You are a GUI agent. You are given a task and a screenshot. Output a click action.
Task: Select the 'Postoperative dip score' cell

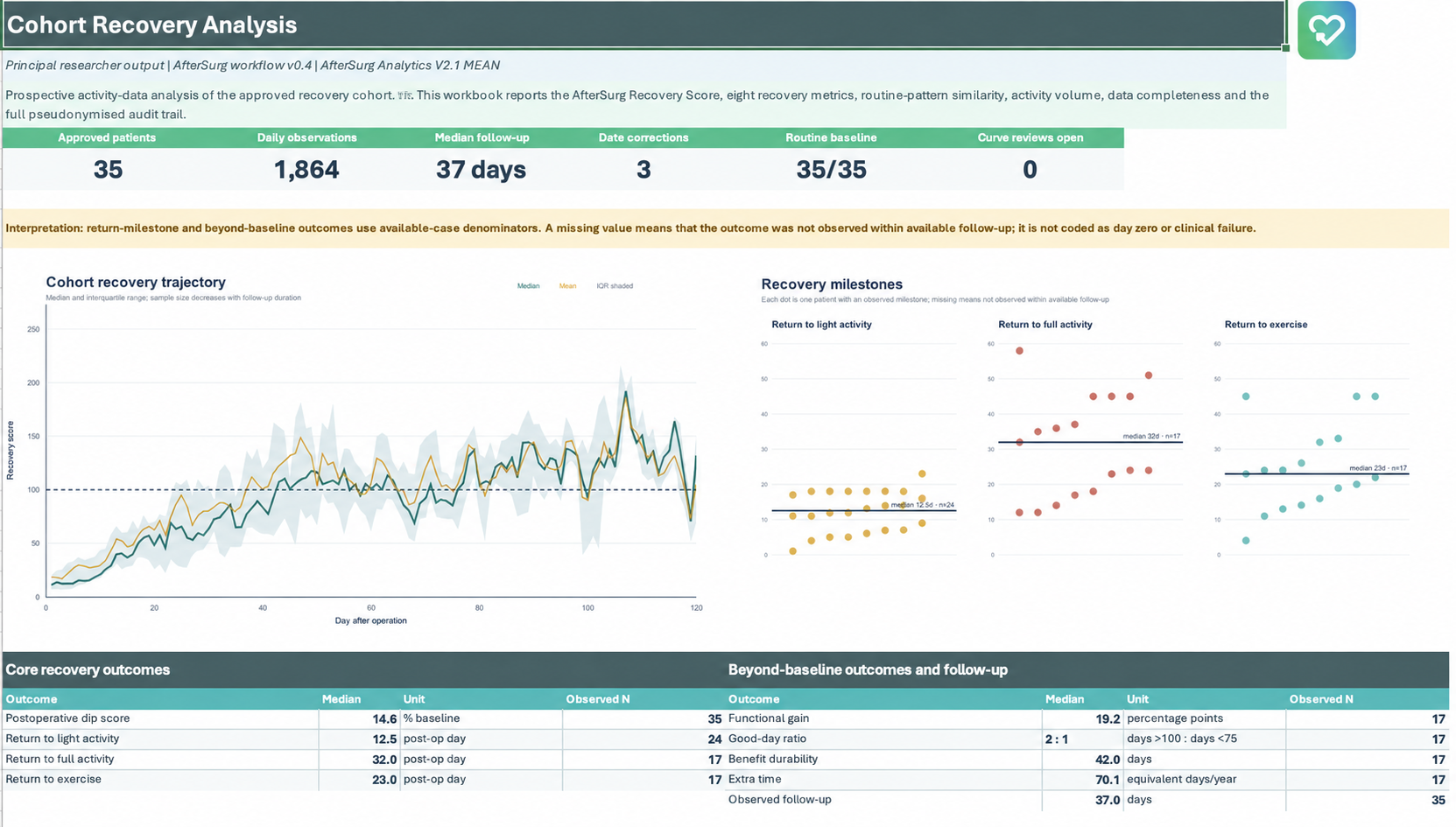coord(160,718)
